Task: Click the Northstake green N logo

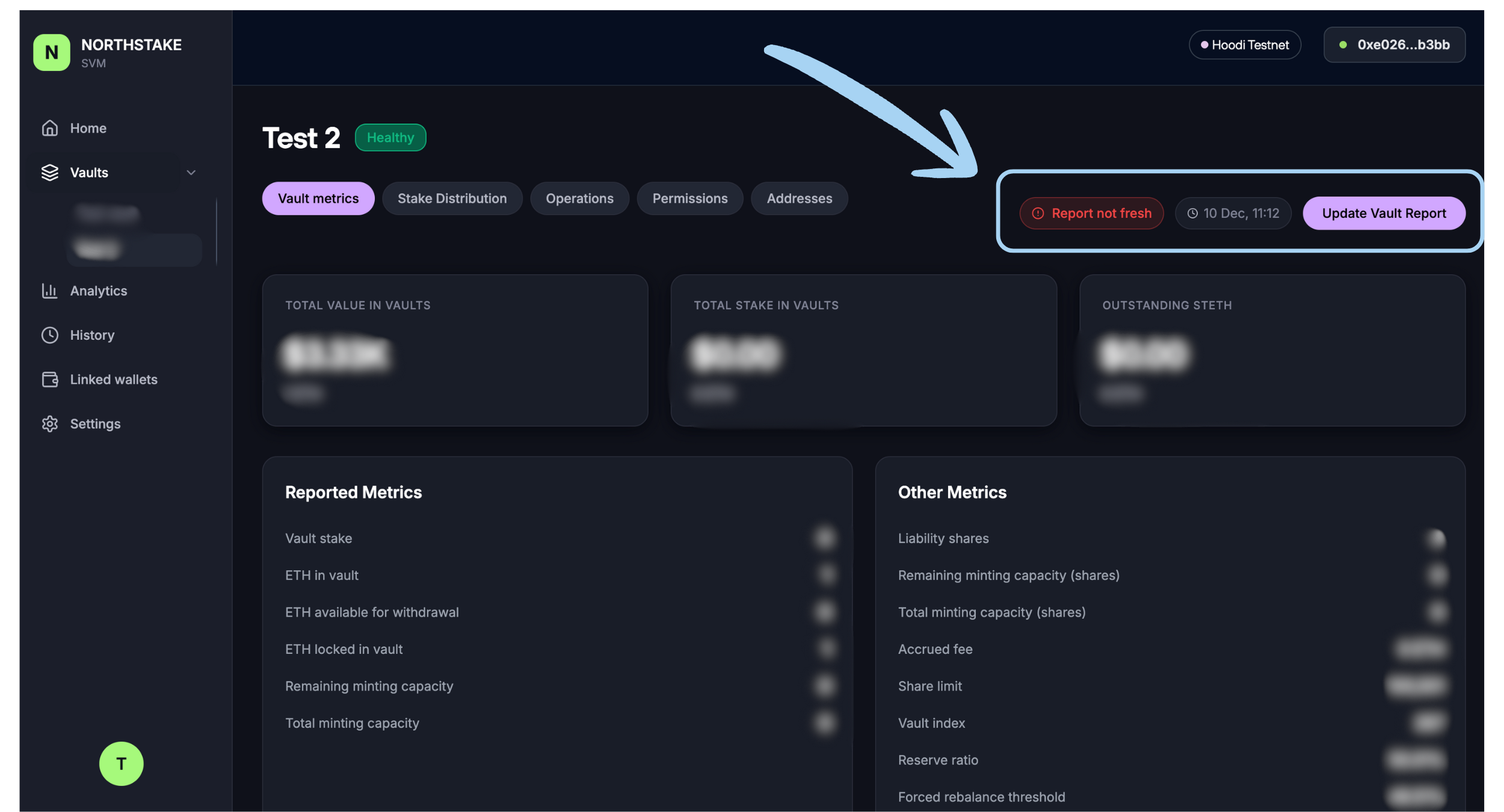Action: (x=52, y=53)
